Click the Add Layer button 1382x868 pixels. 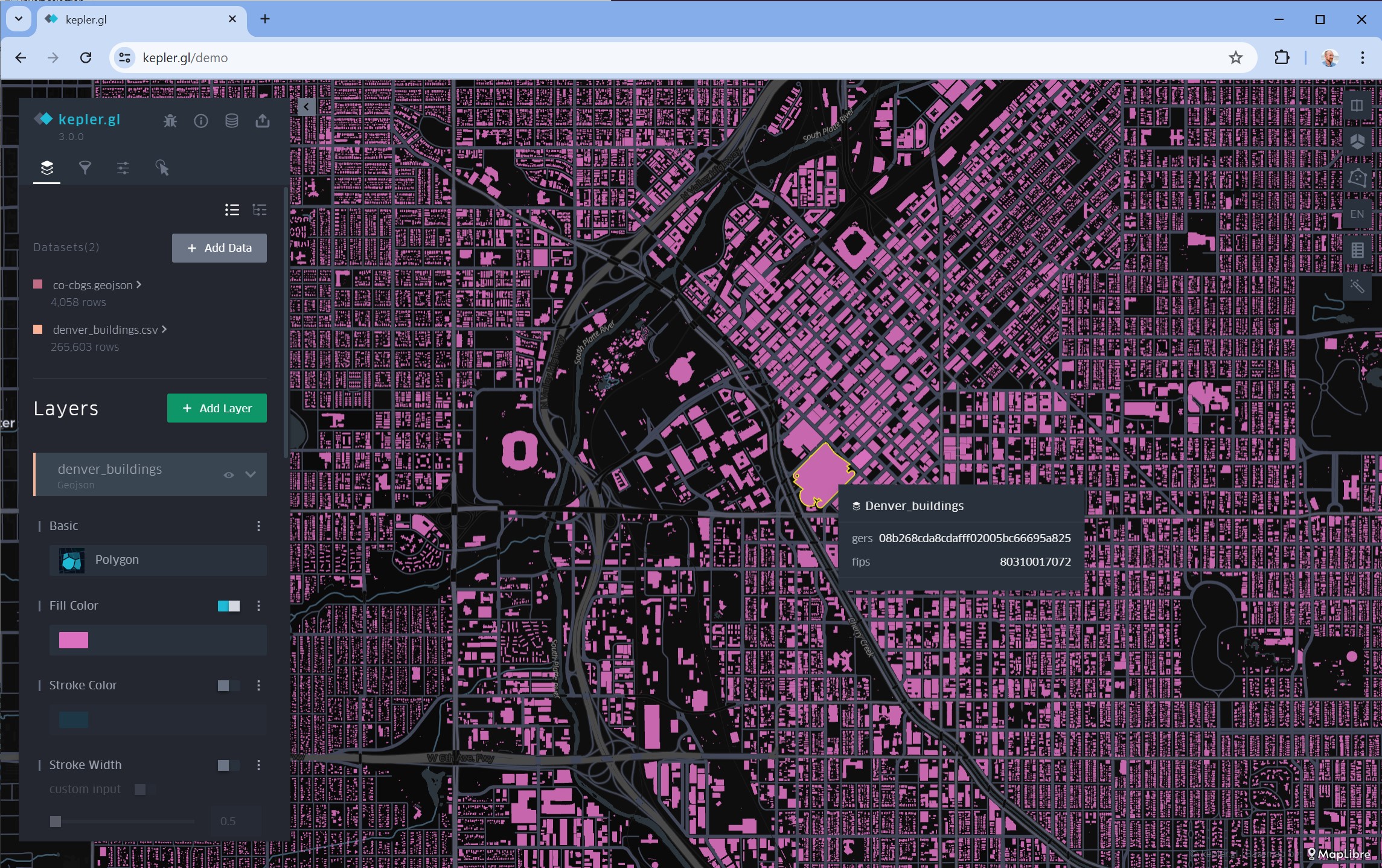[217, 408]
